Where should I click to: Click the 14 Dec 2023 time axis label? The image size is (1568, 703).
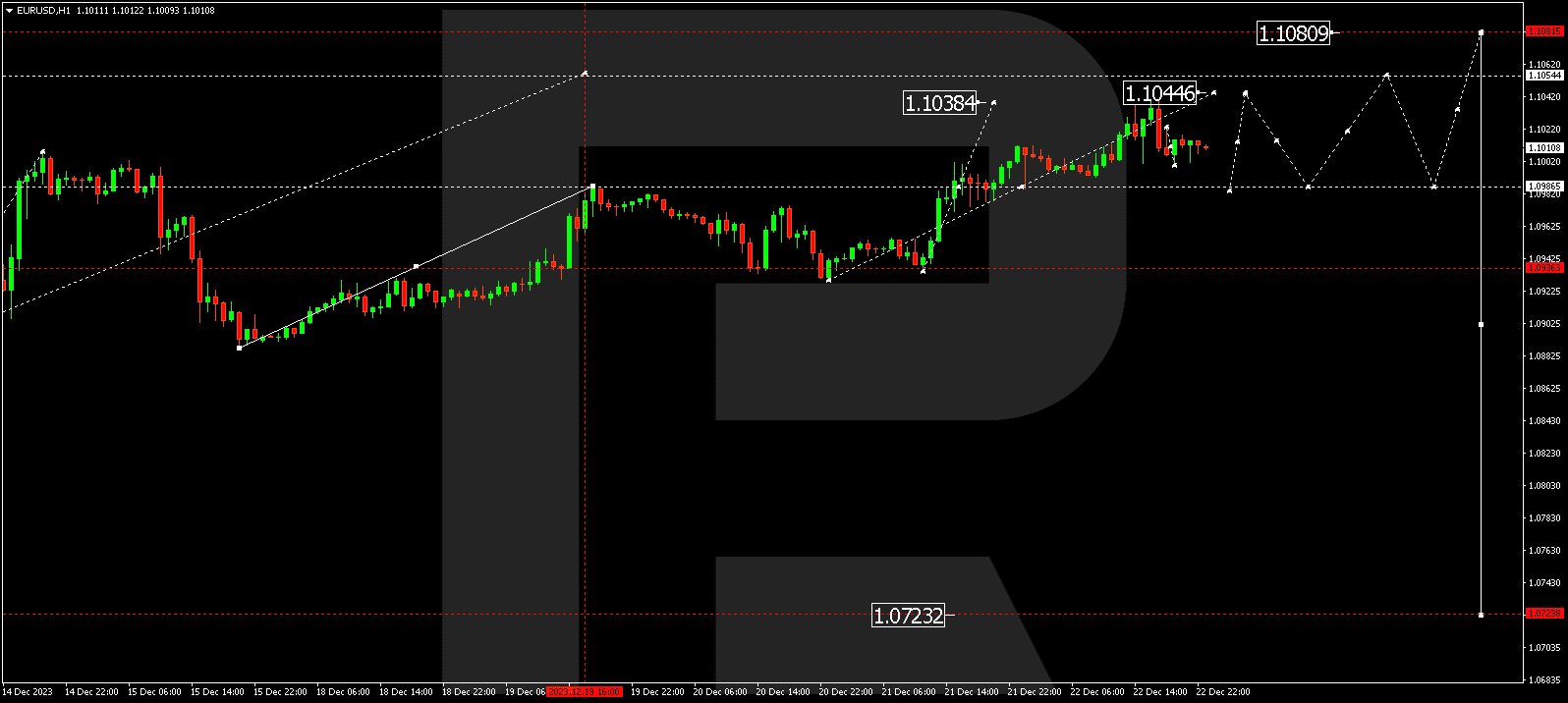[28, 692]
